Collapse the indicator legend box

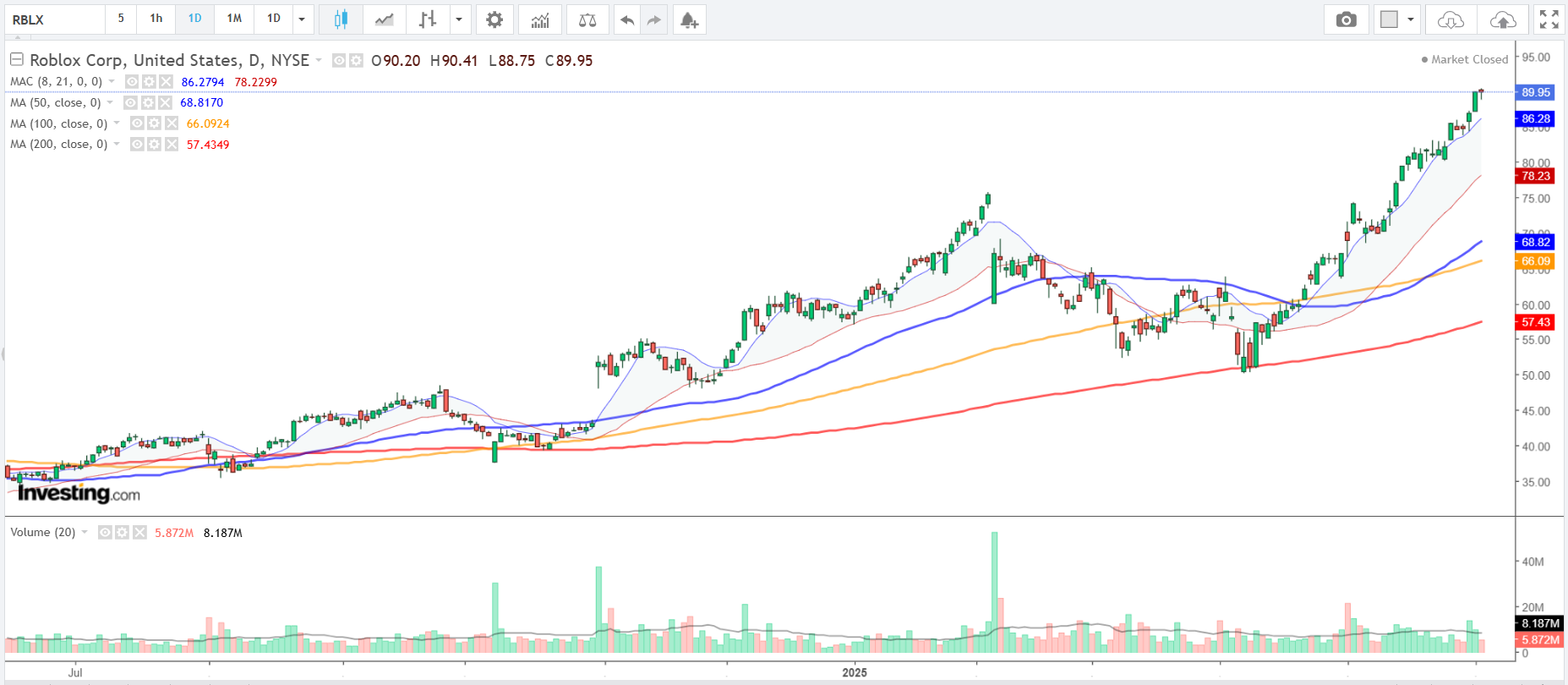[16, 59]
